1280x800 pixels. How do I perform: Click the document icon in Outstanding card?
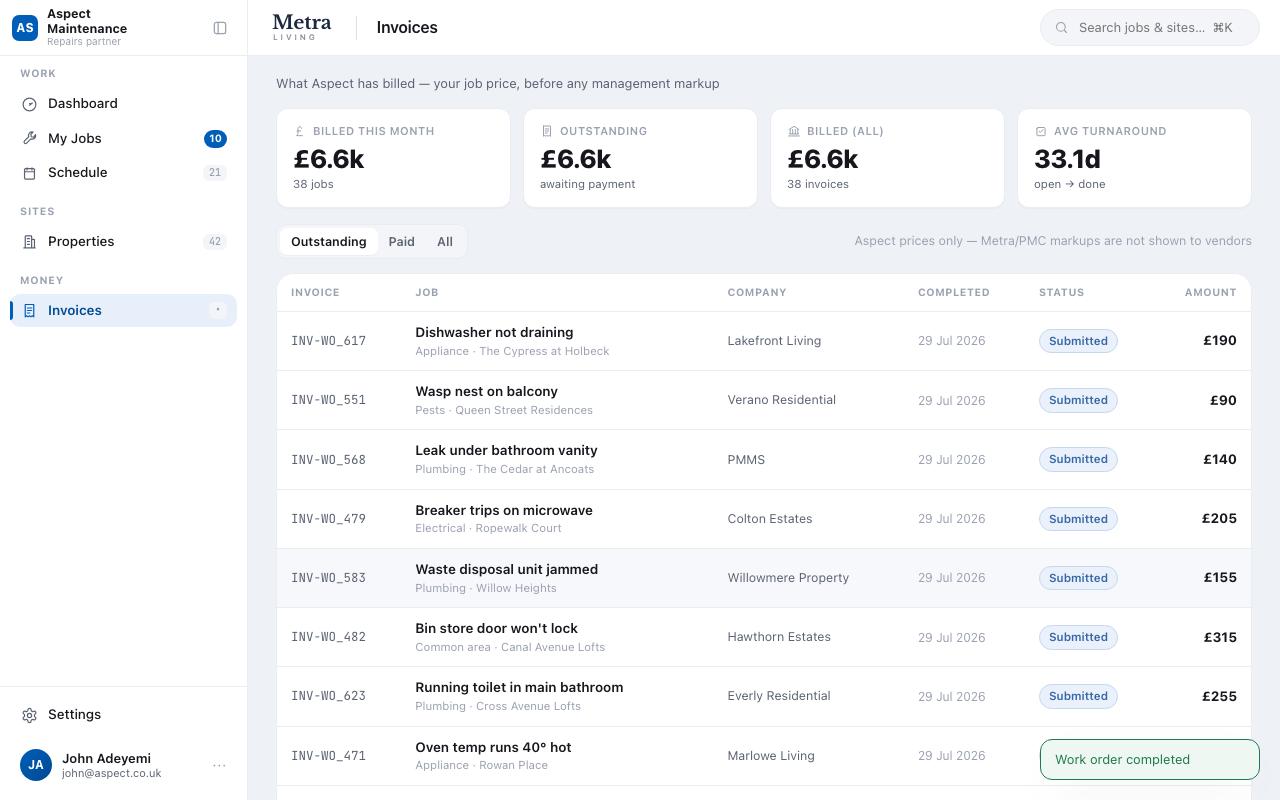[x=546, y=131]
